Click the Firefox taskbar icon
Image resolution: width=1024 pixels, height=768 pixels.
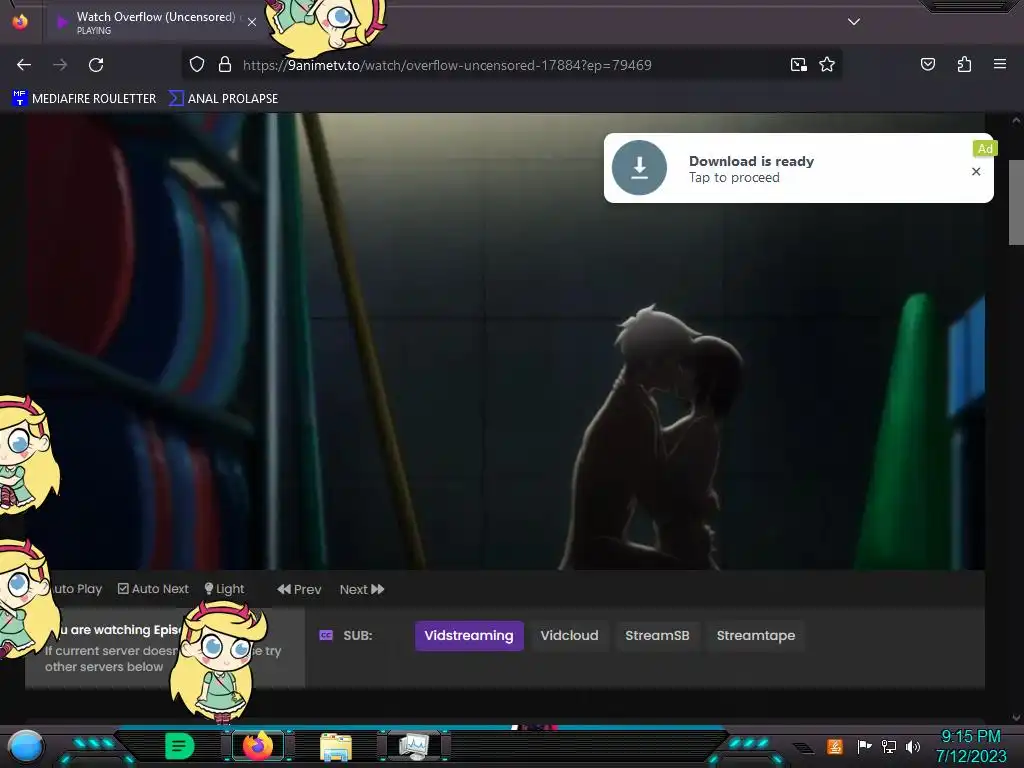click(258, 746)
